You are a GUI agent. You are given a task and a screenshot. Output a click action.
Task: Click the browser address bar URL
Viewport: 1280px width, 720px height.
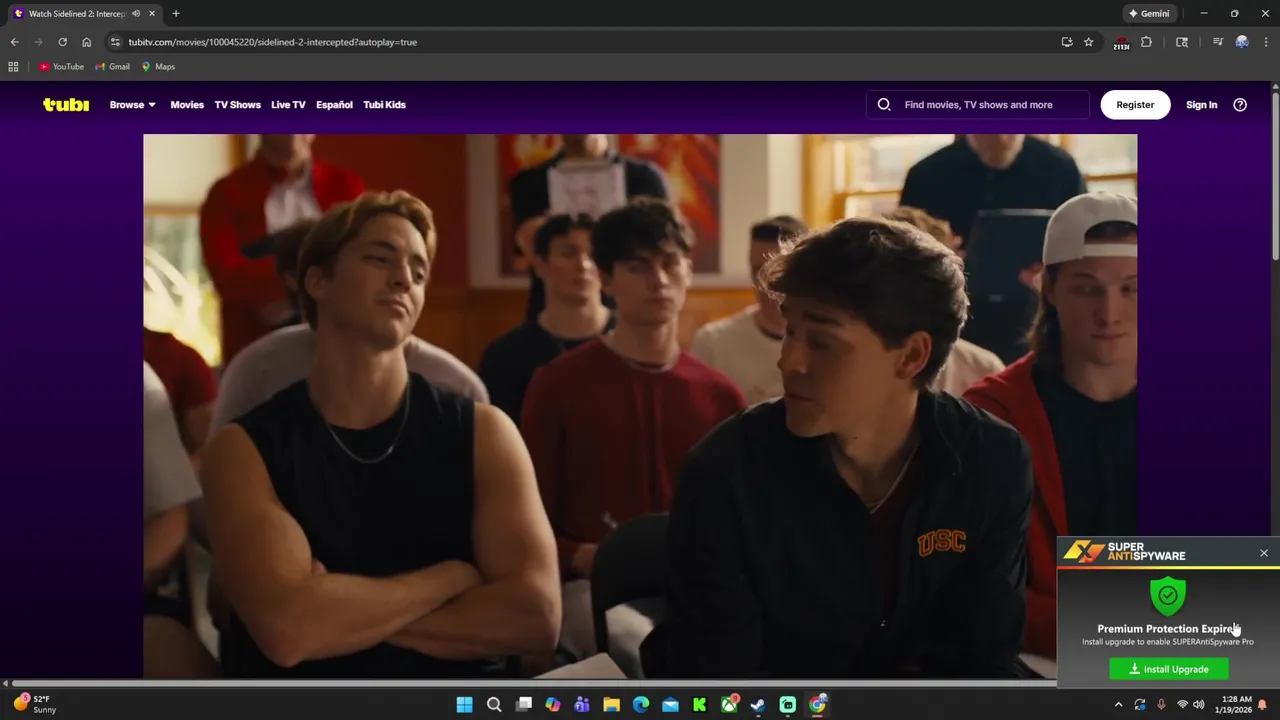(272, 42)
